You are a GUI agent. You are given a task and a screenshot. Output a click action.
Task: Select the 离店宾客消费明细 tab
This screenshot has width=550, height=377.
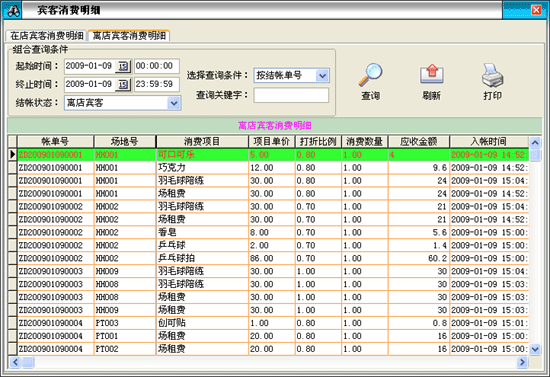pos(129,36)
